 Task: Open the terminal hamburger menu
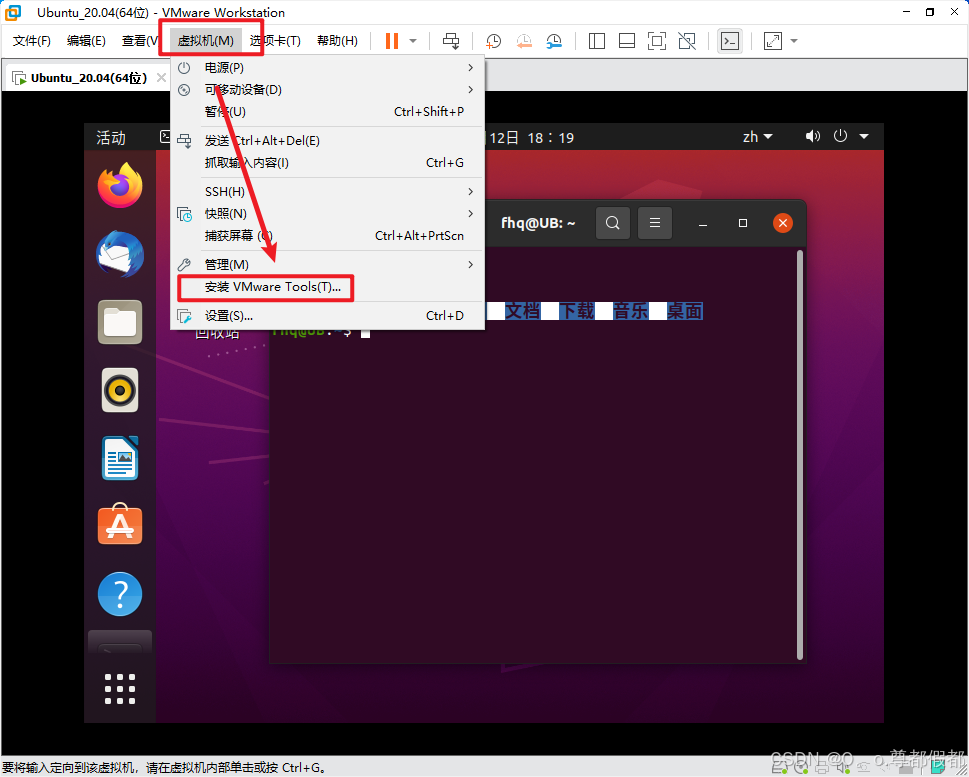[x=654, y=223]
